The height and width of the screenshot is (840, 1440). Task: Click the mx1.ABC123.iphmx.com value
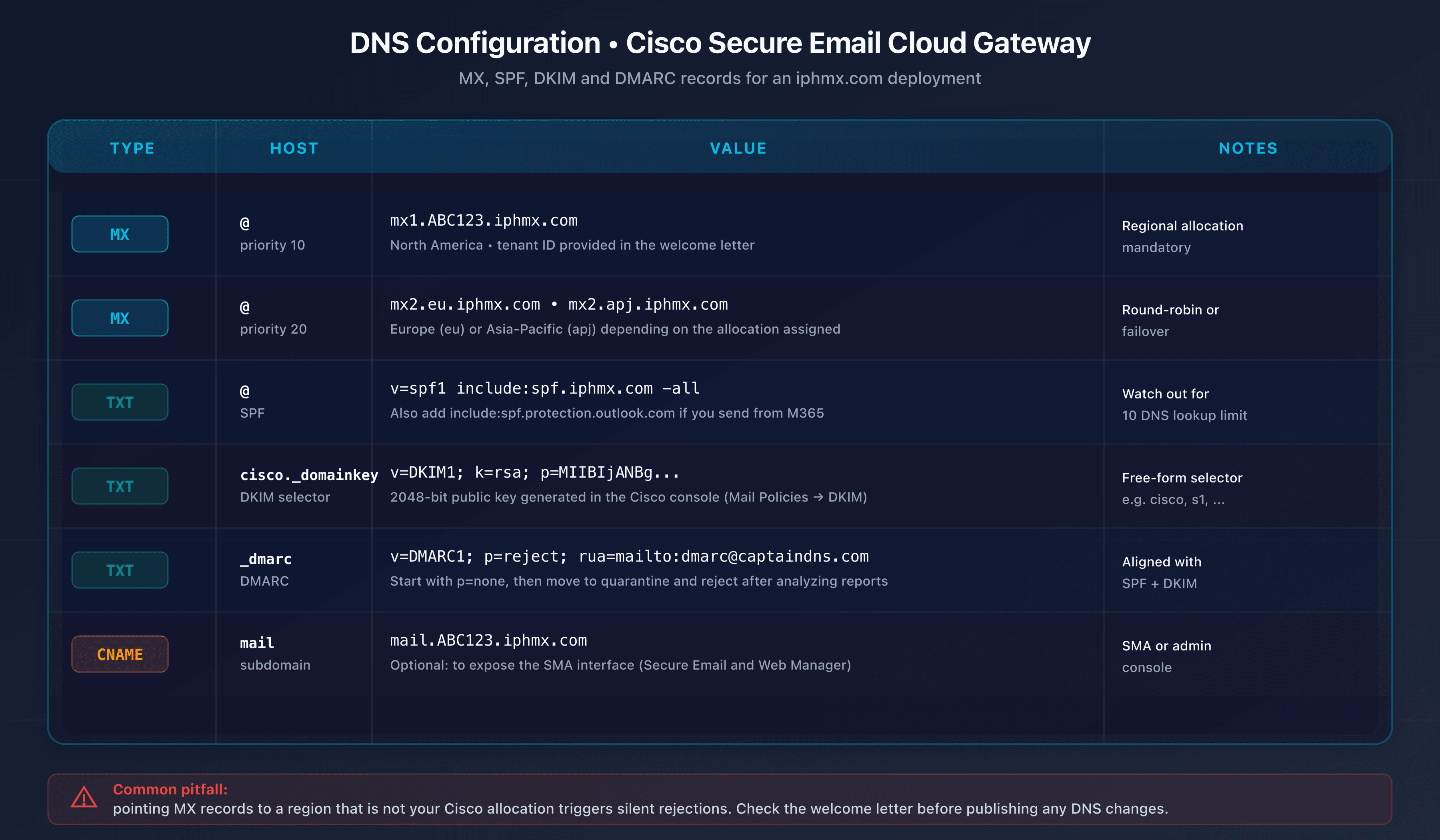[484, 220]
